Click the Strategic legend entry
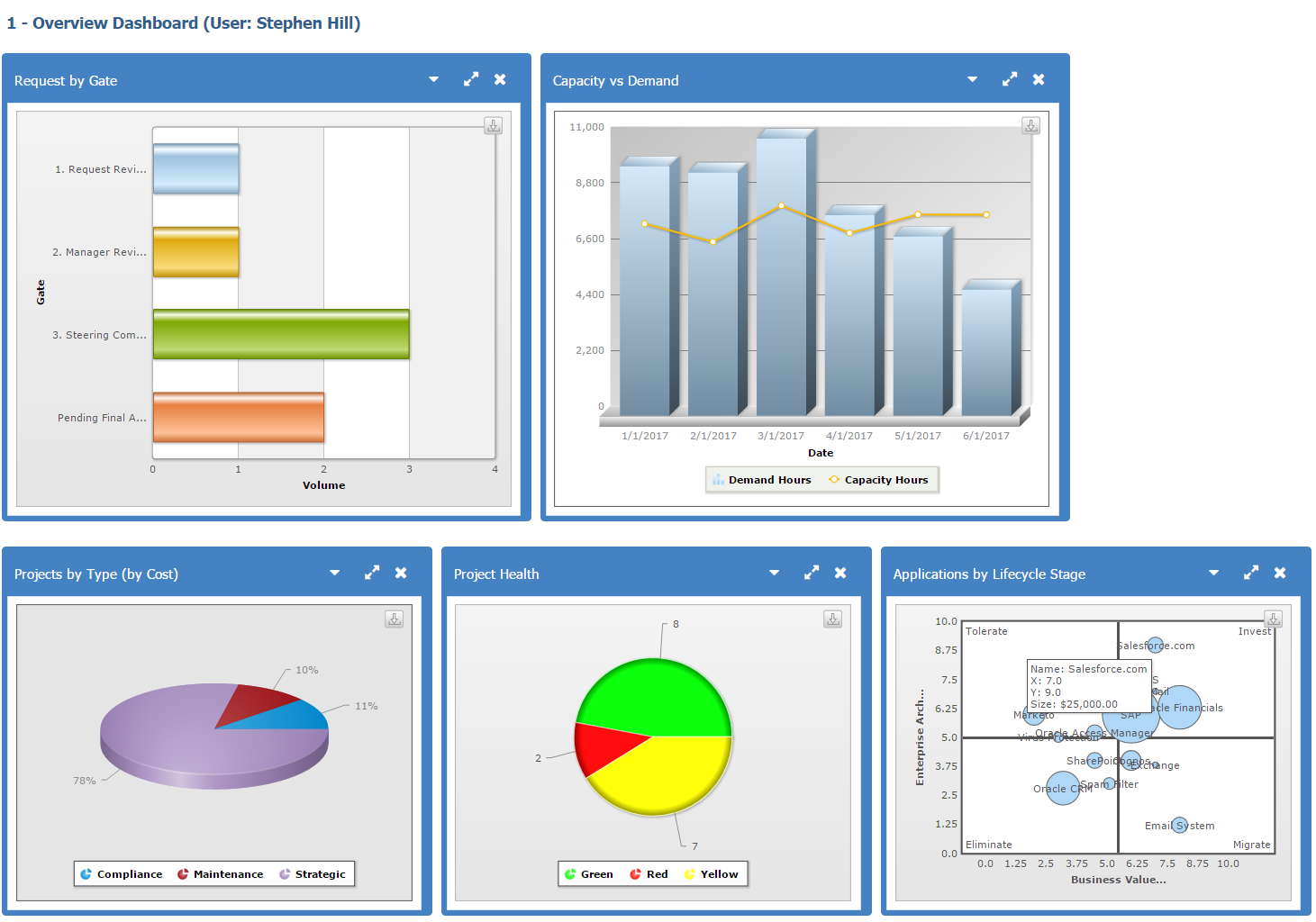Viewport: 1316px width, 922px height. click(x=312, y=874)
